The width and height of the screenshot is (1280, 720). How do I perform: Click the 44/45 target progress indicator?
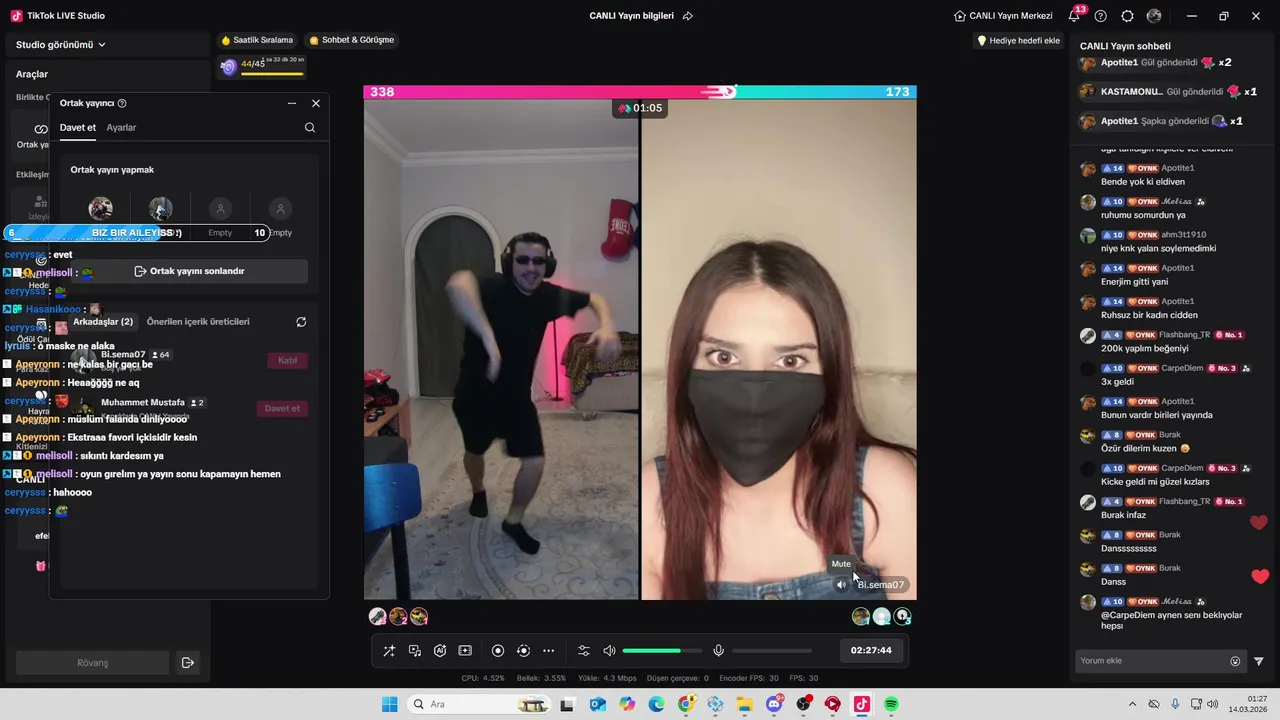[x=261, y=66]
